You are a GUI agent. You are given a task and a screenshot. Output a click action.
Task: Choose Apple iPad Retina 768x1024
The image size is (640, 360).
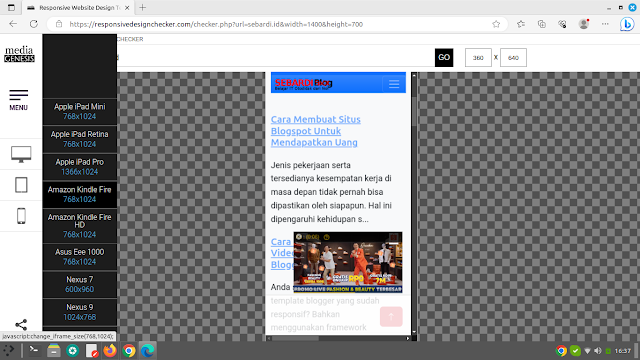click(80, 139)
